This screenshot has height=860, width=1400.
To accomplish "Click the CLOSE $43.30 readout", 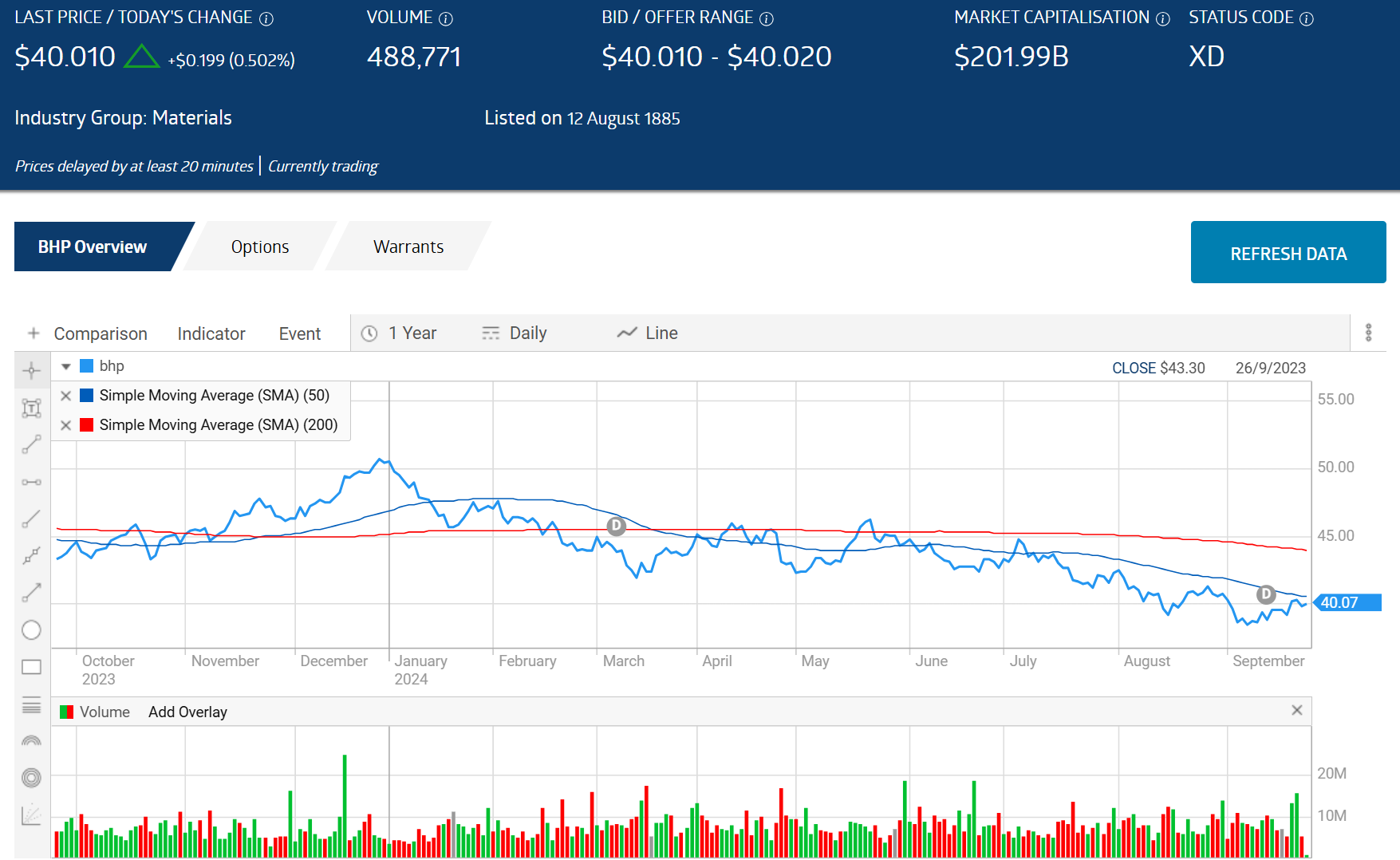I will (x=1158, y=368).
